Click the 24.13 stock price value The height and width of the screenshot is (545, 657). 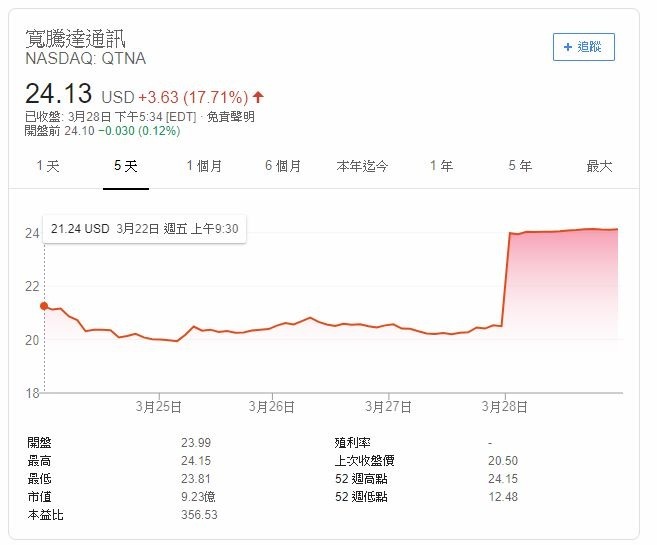point(58,95)
